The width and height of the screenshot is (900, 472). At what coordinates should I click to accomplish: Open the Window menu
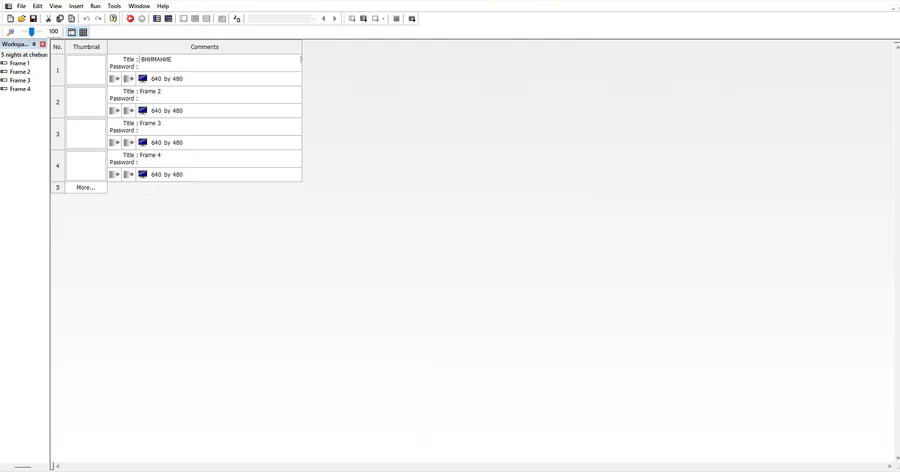tap(139, 6)
